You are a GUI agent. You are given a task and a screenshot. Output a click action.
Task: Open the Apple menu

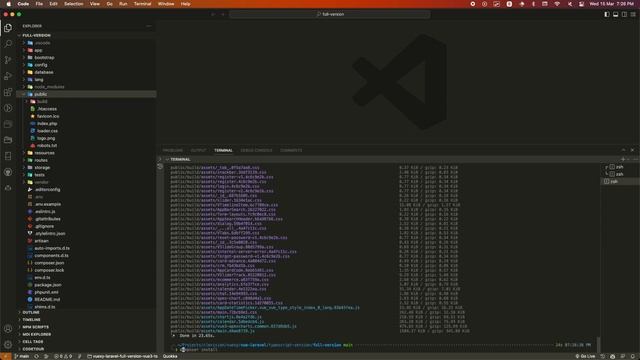[8, 4]
